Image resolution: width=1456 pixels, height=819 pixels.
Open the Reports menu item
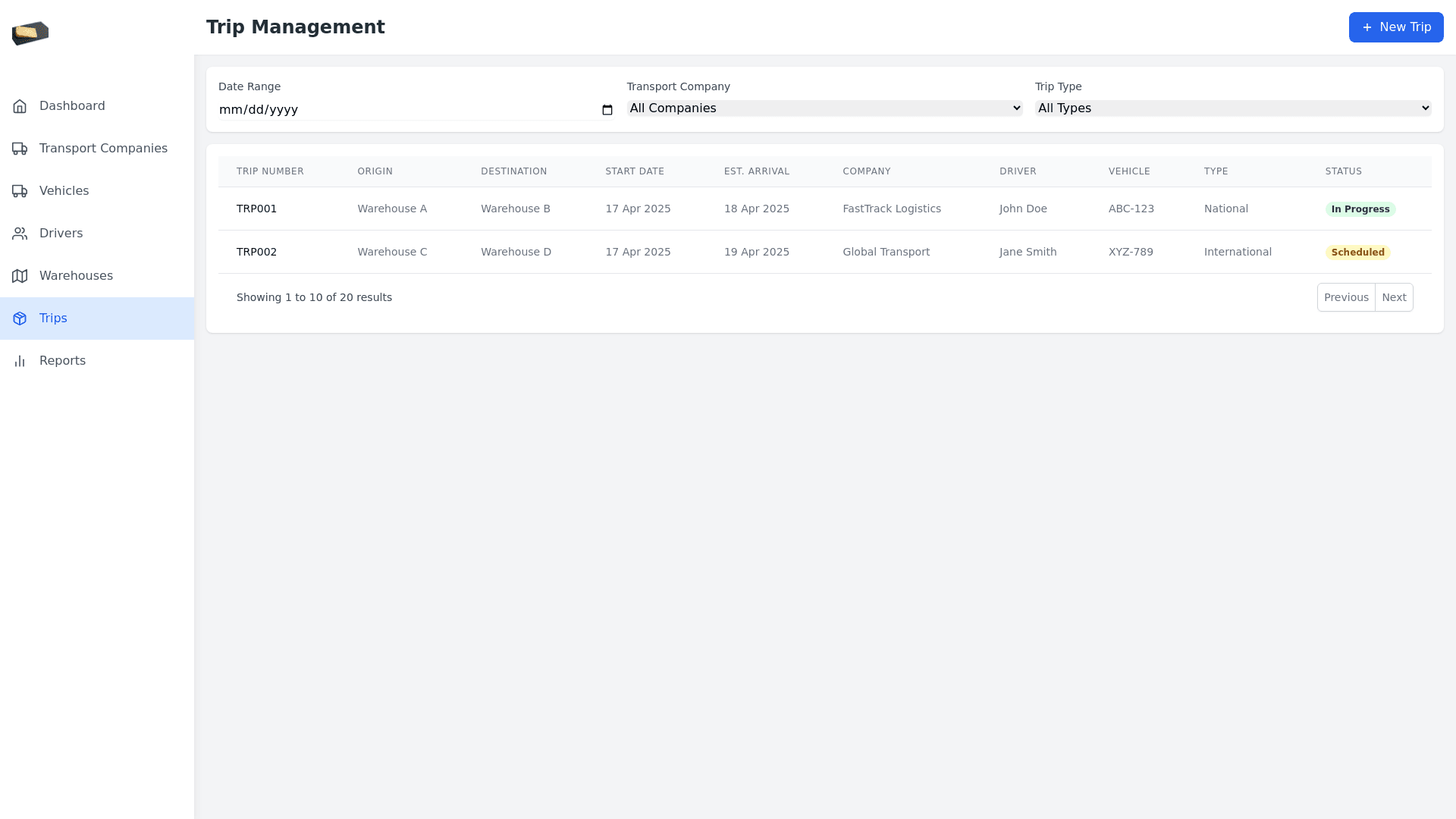click(62, 361)
